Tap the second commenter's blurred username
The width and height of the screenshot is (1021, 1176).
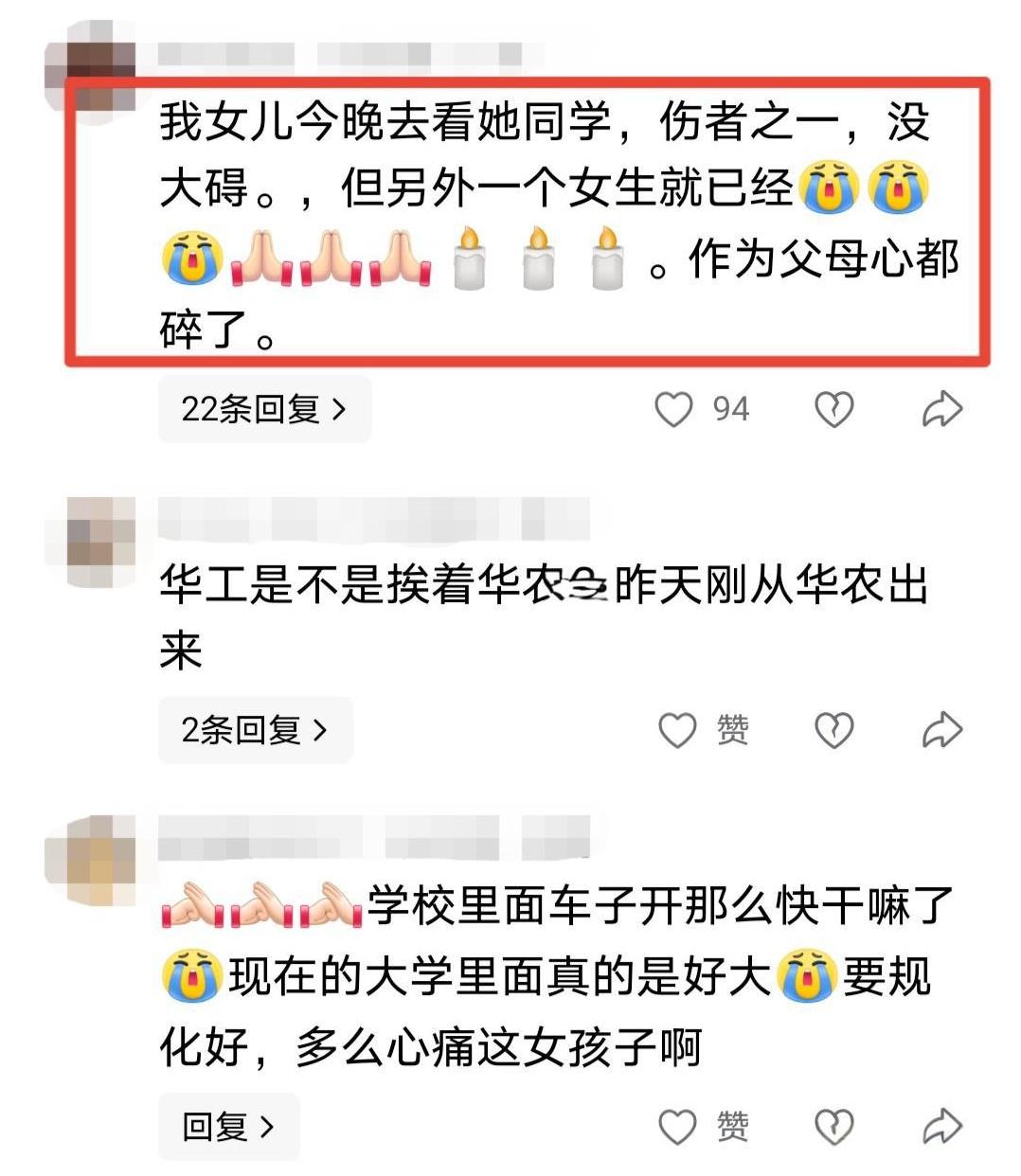tap(373, 517)
